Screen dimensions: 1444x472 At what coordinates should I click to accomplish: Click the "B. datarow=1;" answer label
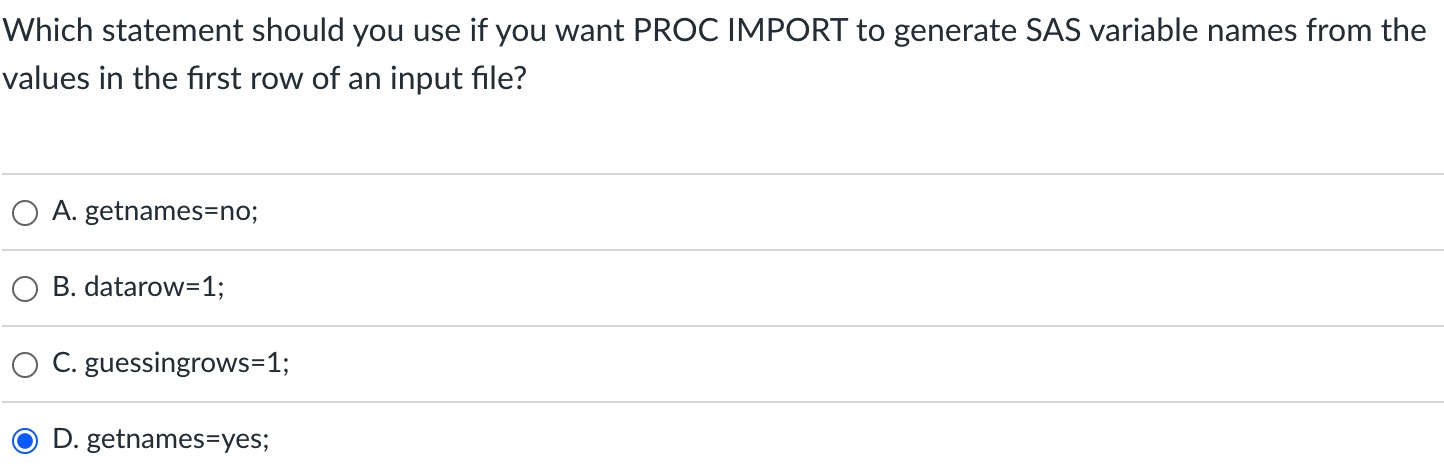pyautogui.click(x=139, y=288)
